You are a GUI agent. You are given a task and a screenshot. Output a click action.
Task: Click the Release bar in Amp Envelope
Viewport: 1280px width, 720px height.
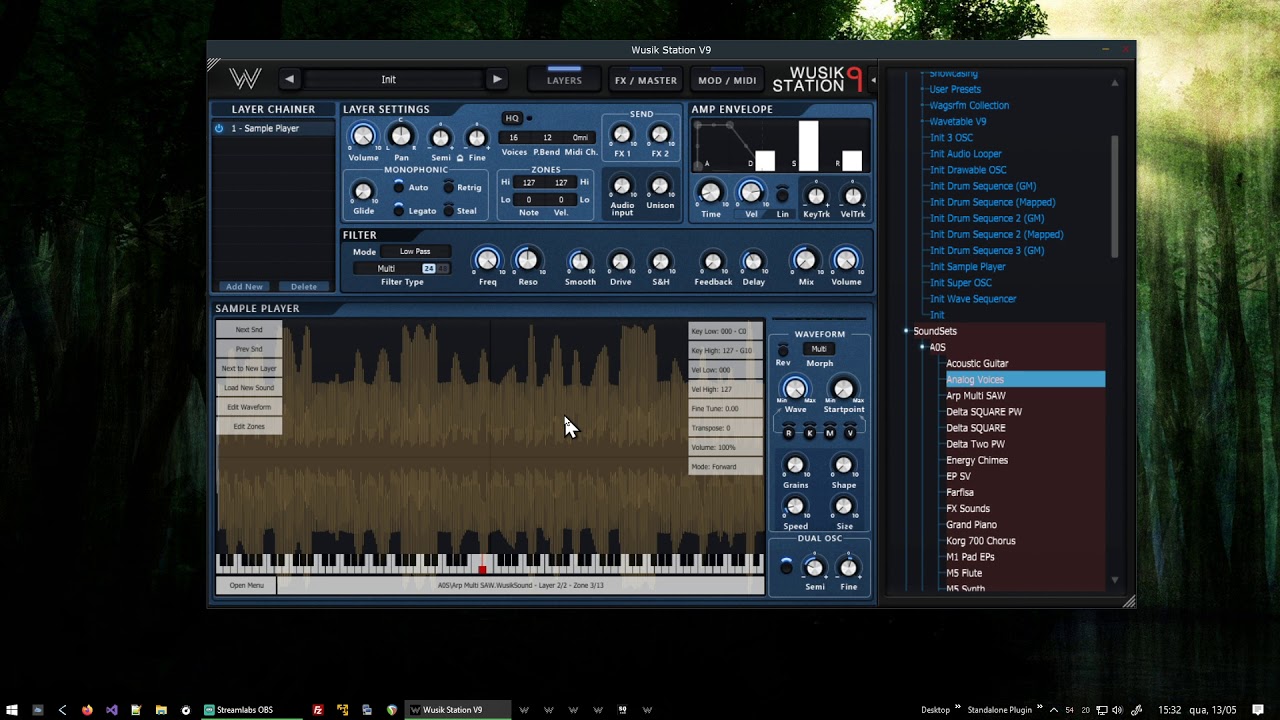[852, 161]
